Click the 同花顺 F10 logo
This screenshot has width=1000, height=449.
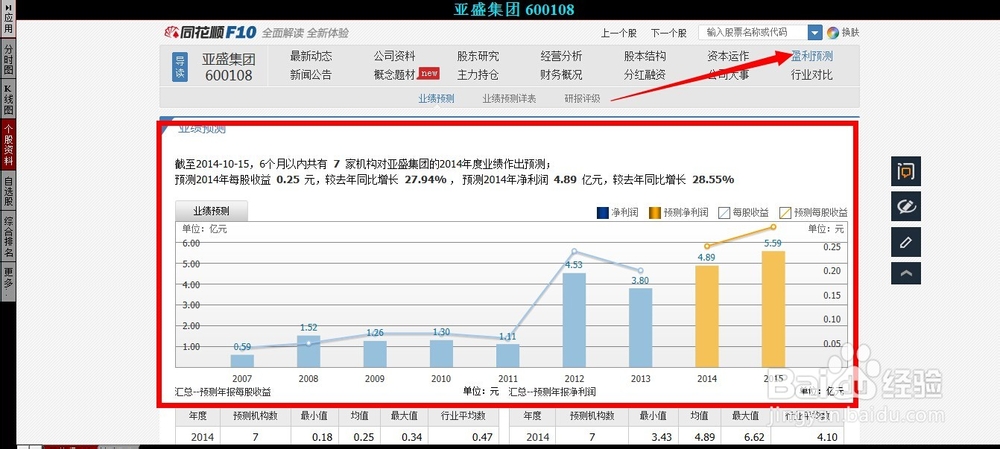[210, 32]
